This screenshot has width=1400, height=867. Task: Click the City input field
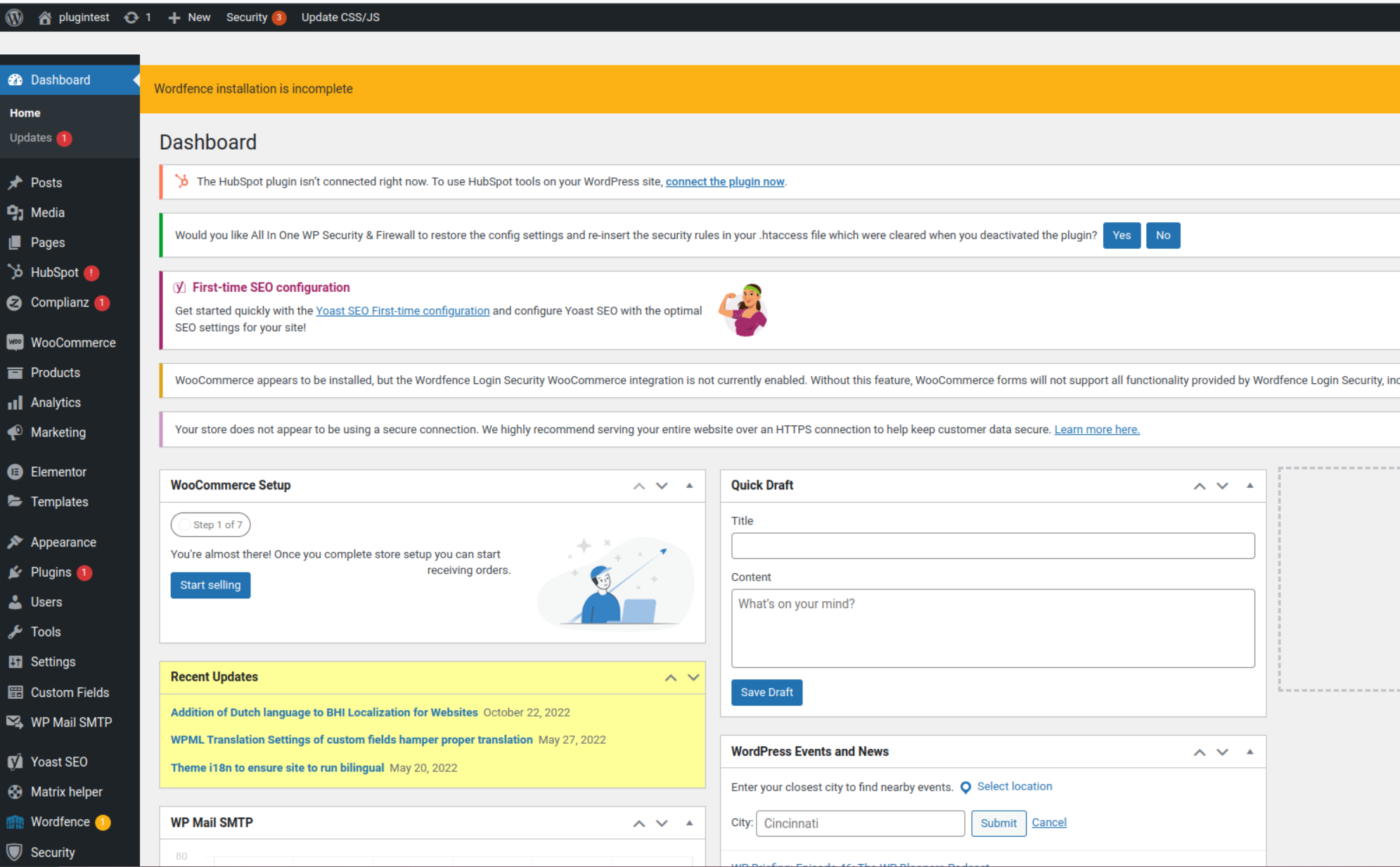pos(860,823)
